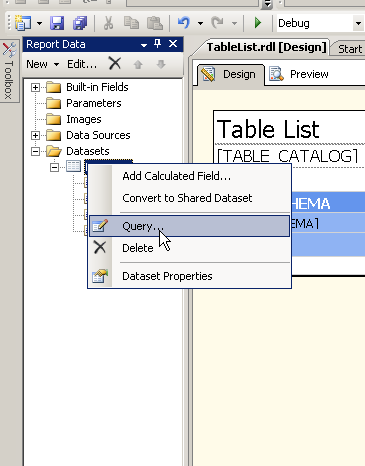This screenshot has width=365, height=466.
Task: Collapse the Datasets folder
Action: tap(35, 151)
